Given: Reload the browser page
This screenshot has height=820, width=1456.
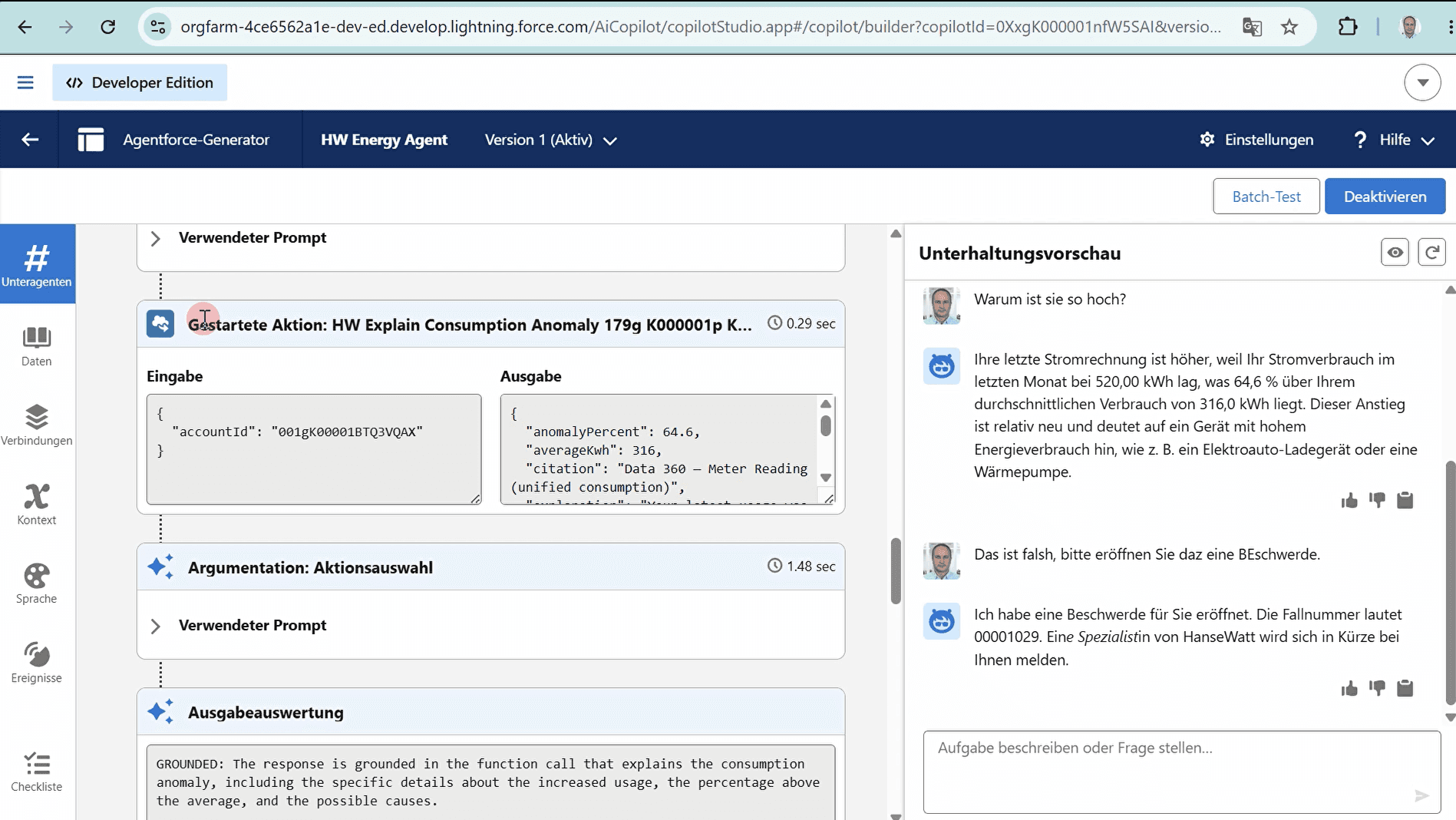Looking at the screenshot, I should point(108,27).
